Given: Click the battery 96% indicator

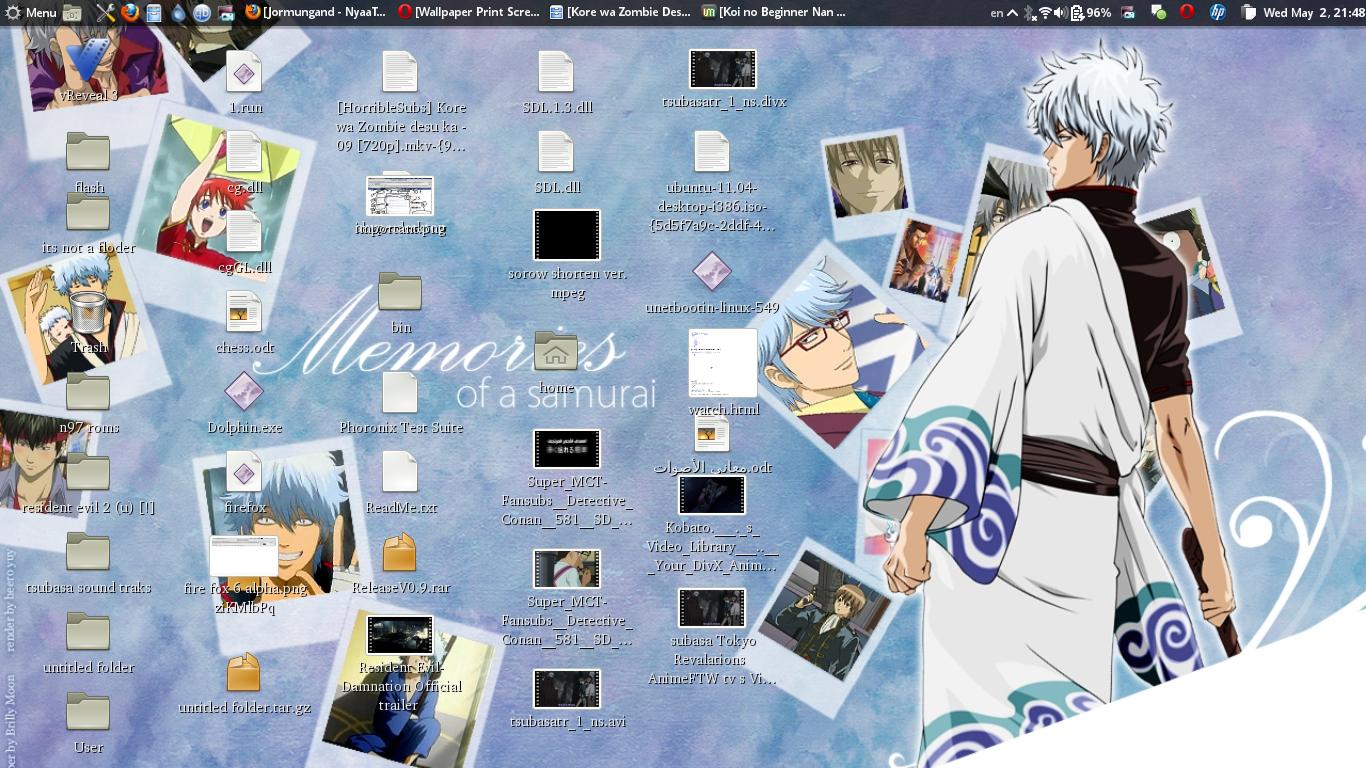Looking at the screenshot, I should click(x=1091, y=13).
